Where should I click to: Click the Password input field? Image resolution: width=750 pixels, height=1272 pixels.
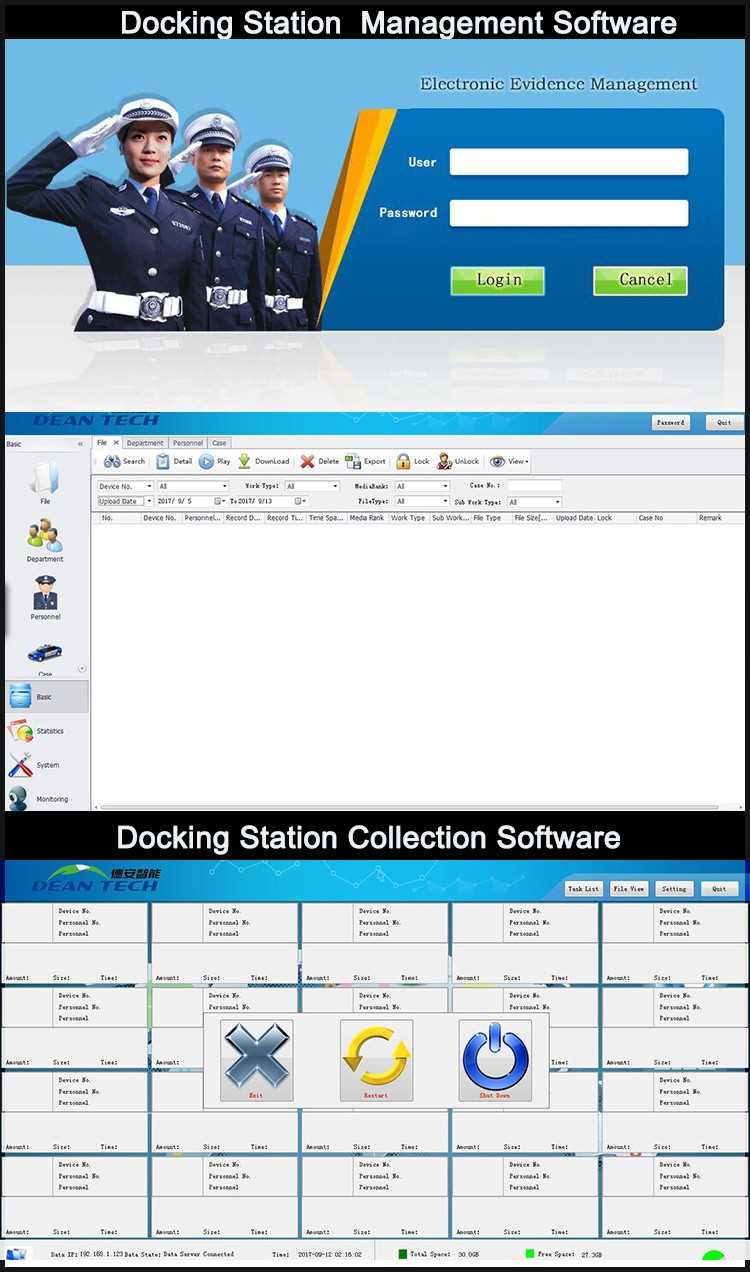pos(568,213)
